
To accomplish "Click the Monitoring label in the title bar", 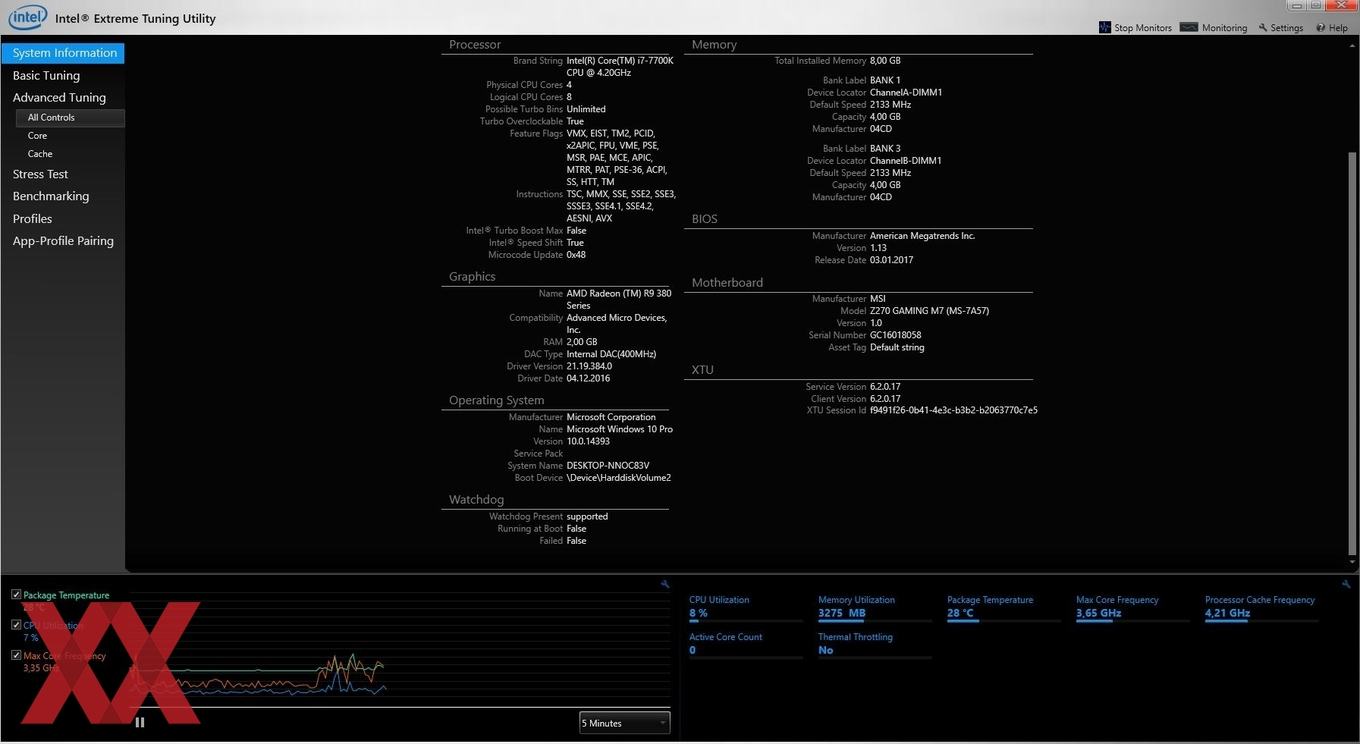I will pos(1224,28).
